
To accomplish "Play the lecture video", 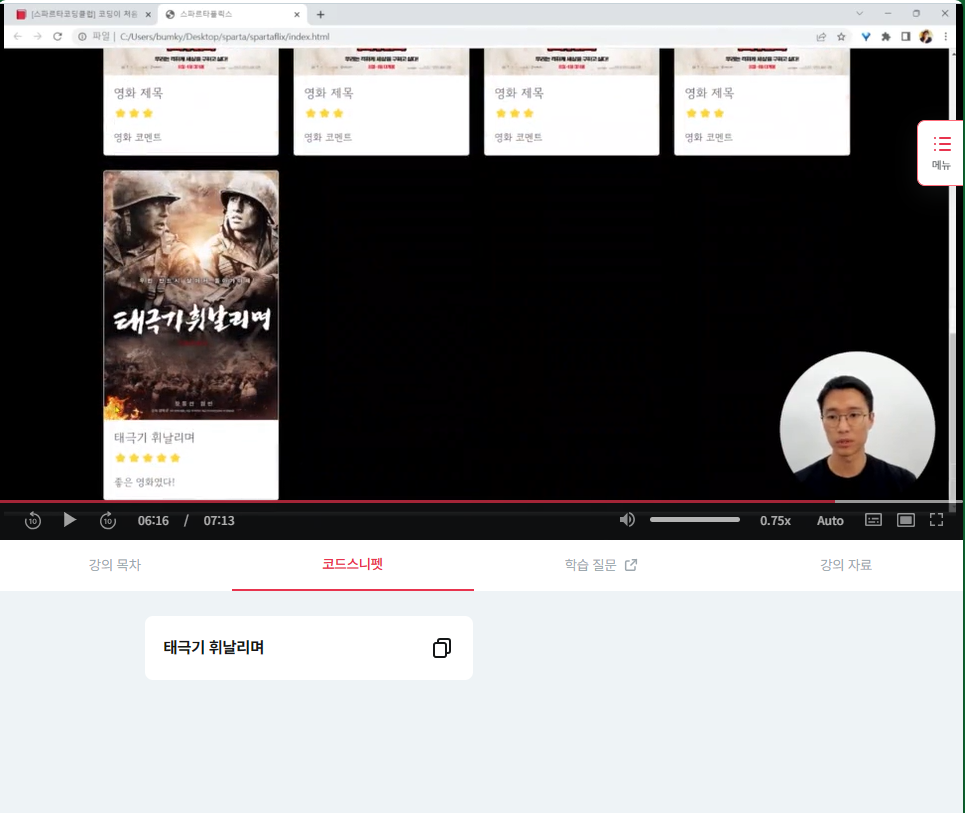I will point(70,520).
